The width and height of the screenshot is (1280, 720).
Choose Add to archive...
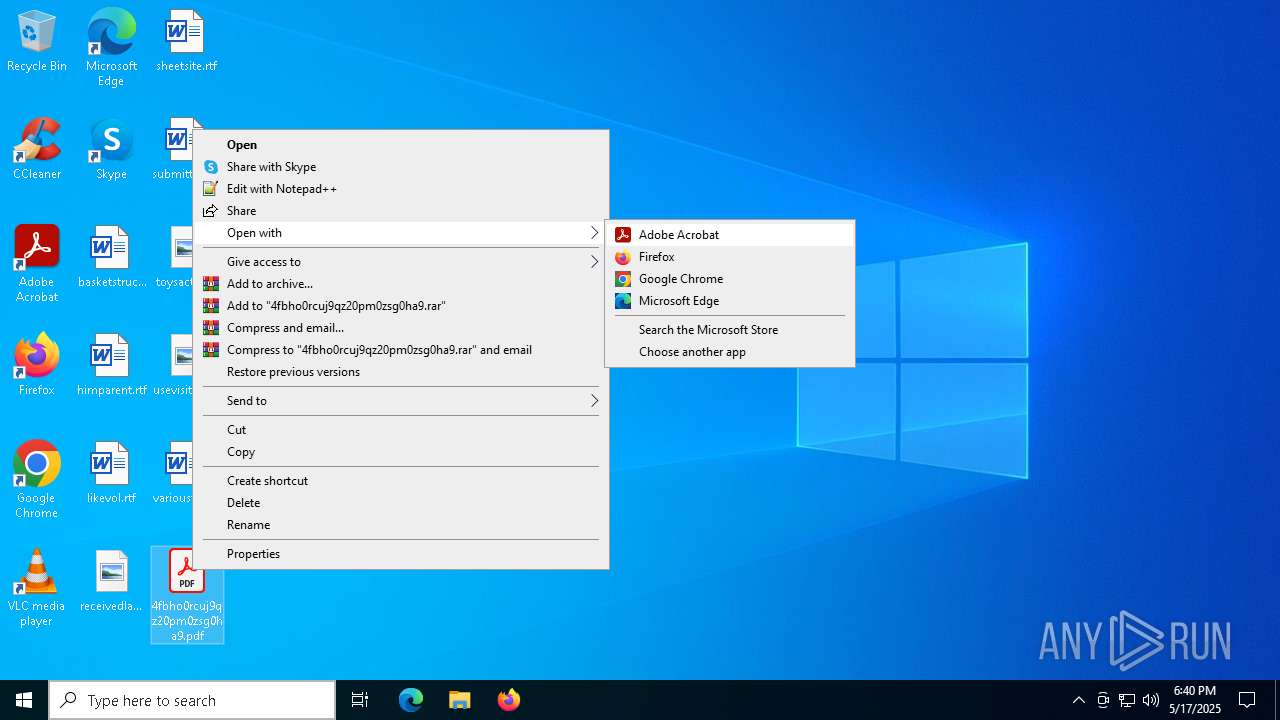coord(401,284)
